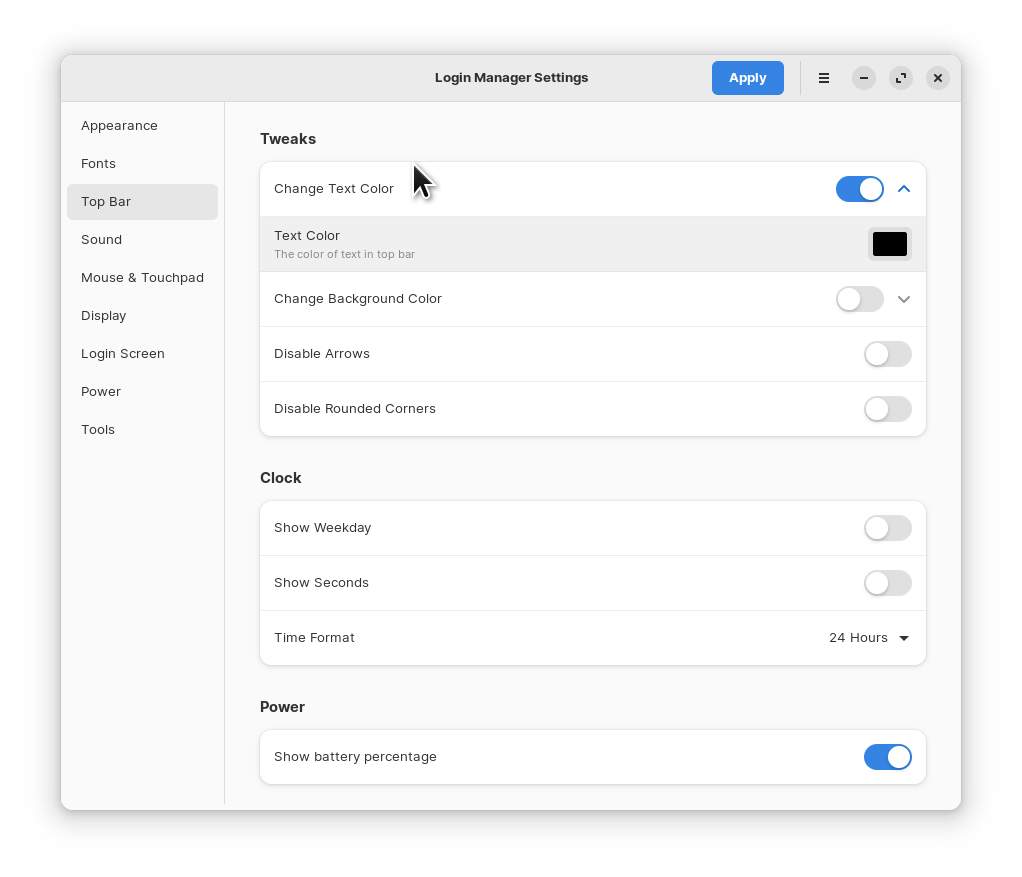The height and width of the screenshot is (877, 1022).
Task: Click 'The color of text in top bar' description
Action: 344,254
